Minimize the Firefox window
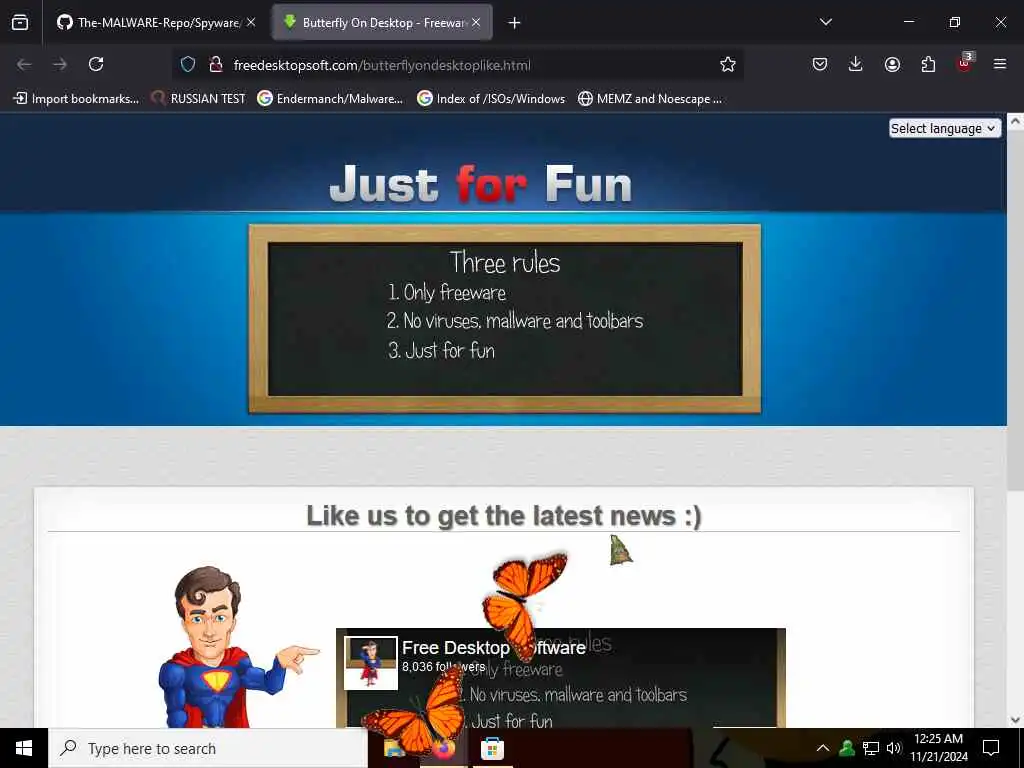 [909, 22]
